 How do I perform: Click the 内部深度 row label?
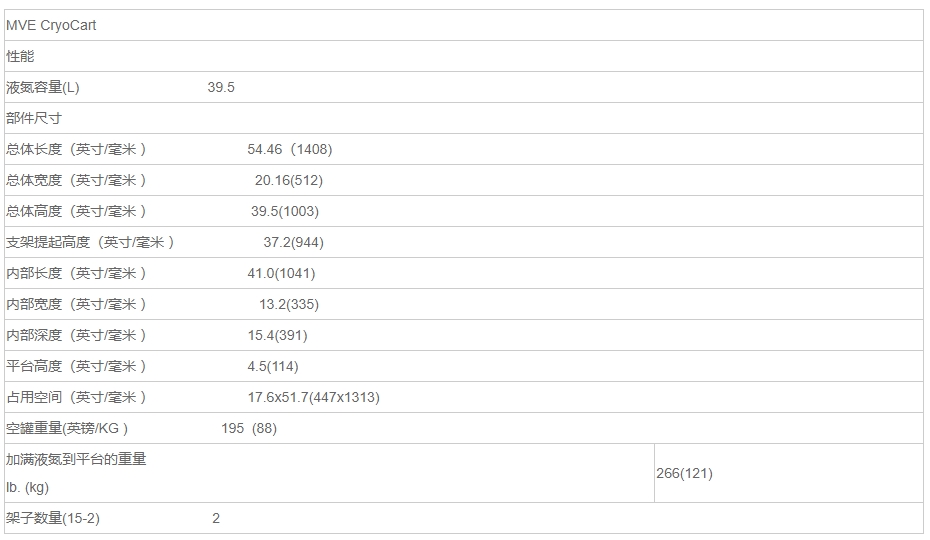click(x=76, y=335)
